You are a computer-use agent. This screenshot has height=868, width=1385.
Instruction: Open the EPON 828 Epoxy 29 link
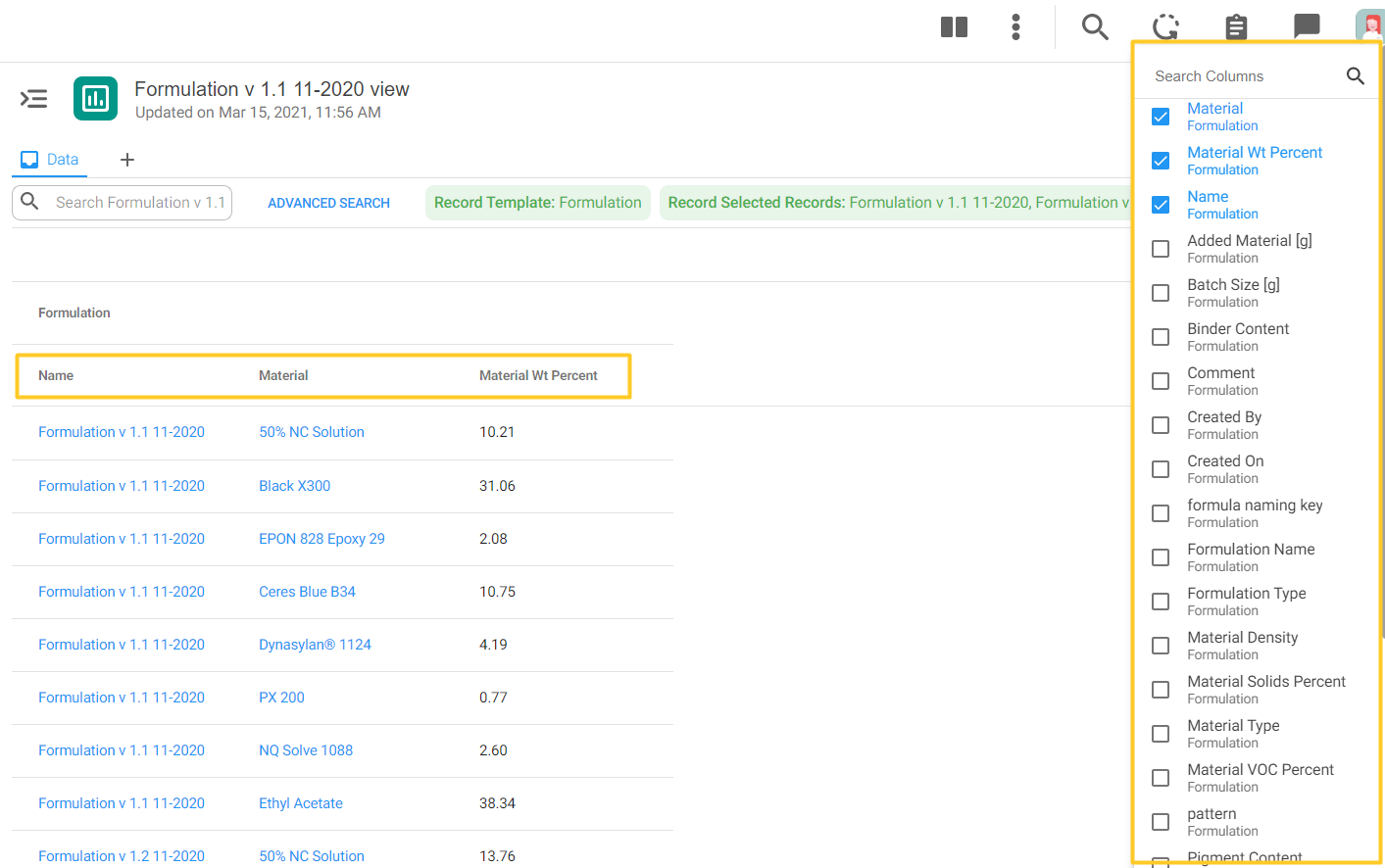(322, 539)
